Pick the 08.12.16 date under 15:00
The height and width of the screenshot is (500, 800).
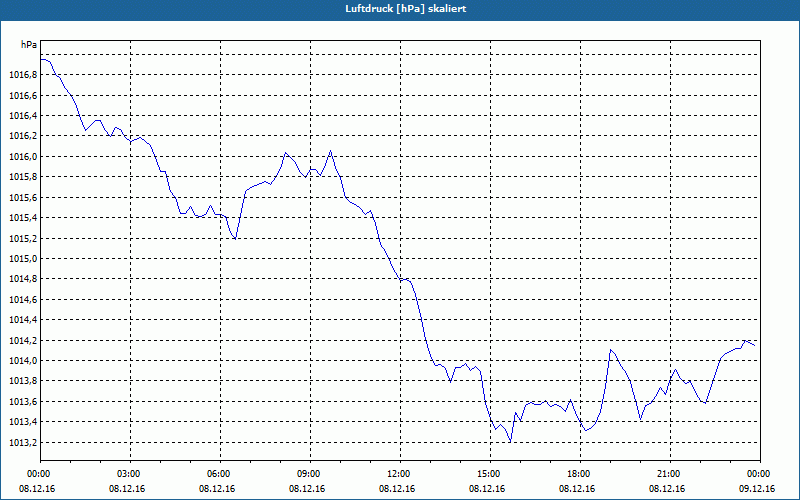coord(487,488)
